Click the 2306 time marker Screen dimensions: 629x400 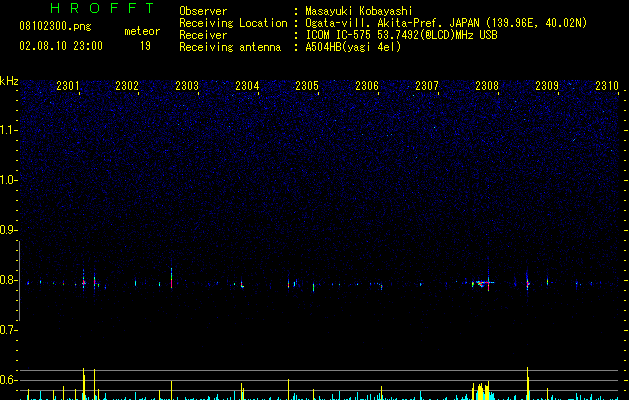click(367, 86)
